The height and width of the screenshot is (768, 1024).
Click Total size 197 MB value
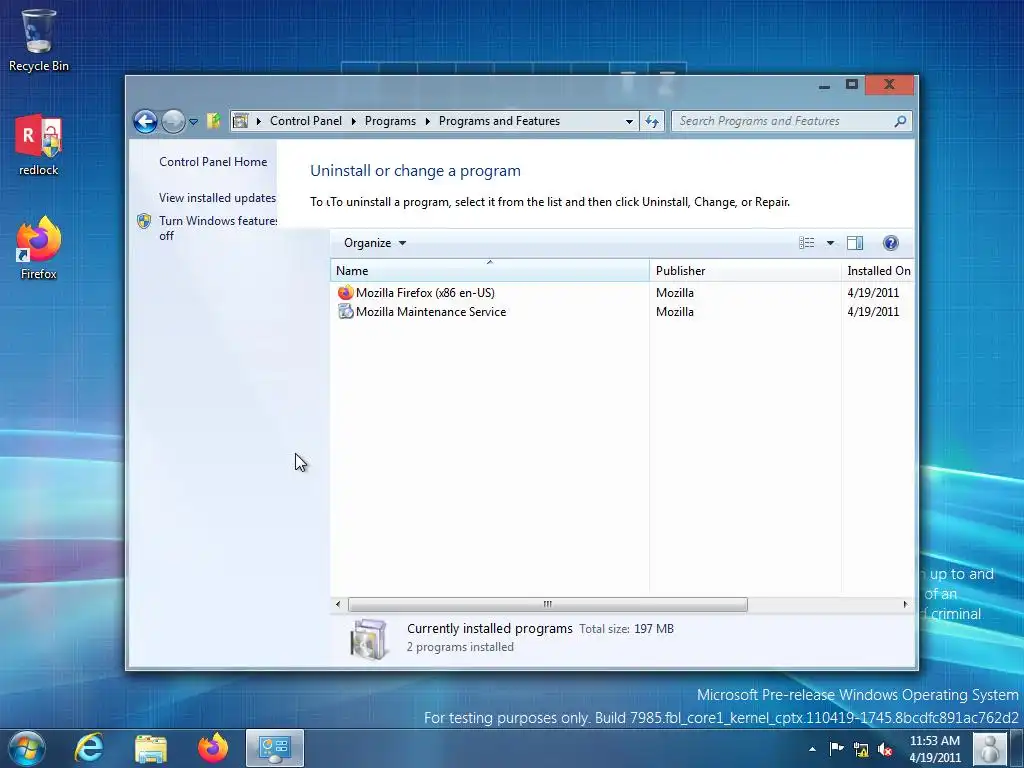[654, 629]
